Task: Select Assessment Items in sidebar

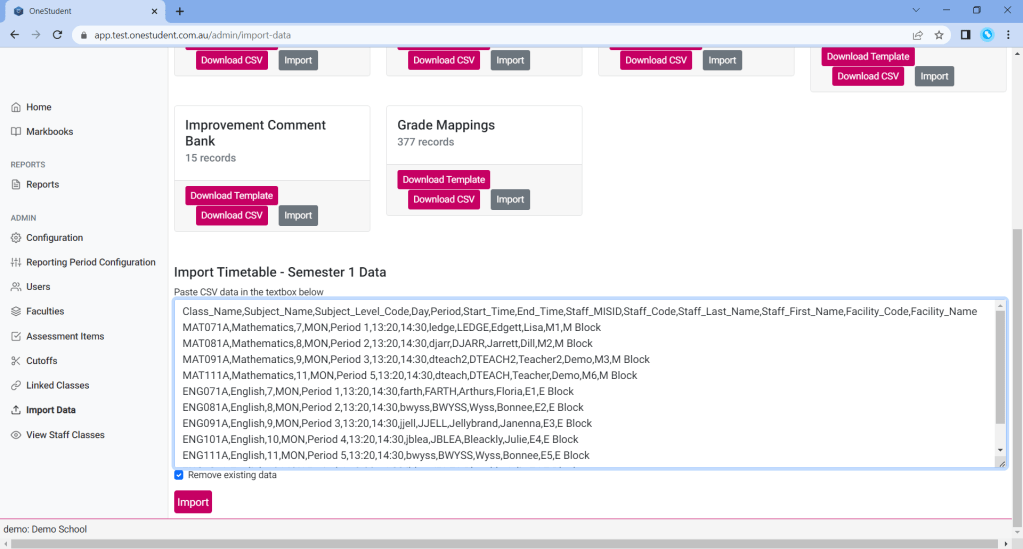Action: pos(65,336)
